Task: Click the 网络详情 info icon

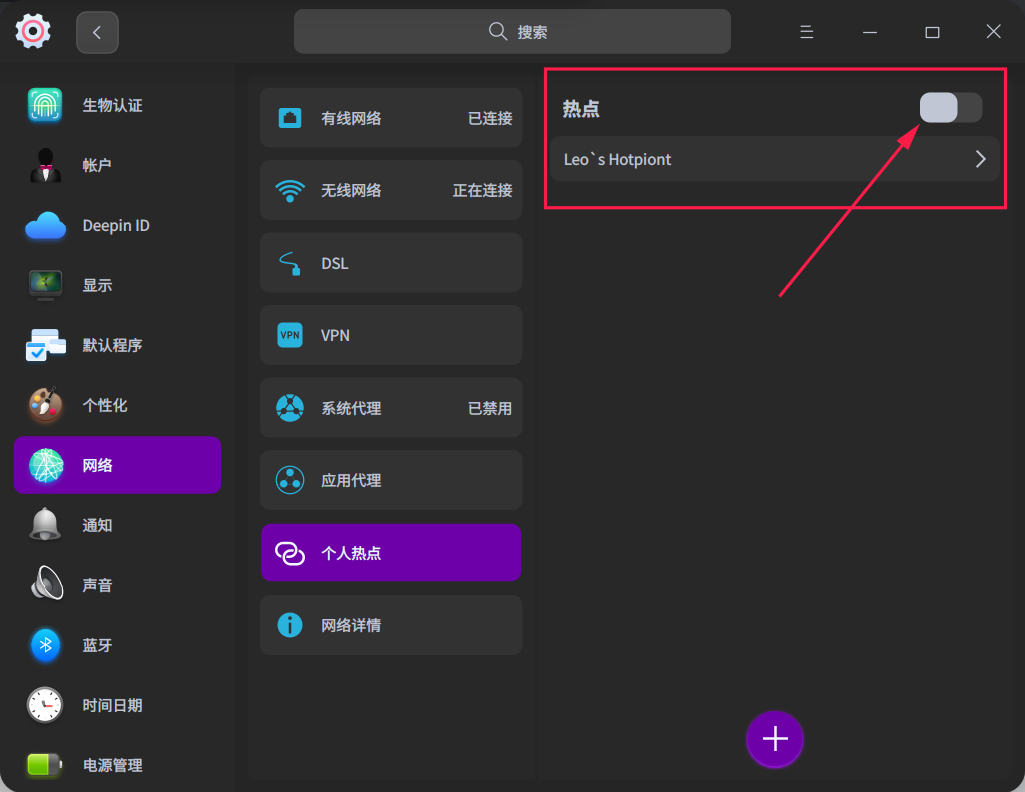Action: click(290, 625)
